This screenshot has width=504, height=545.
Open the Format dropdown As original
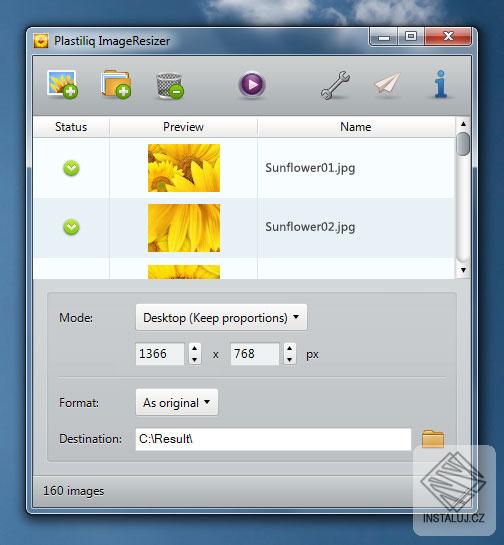click(x=177, y=402)
